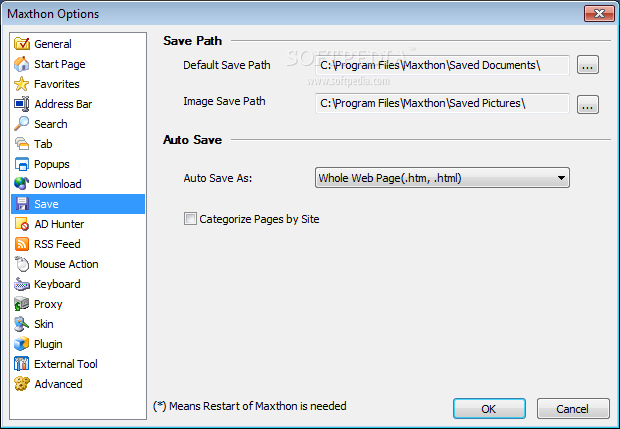The width and height of the screenshot is (620, 429).
Task: Click the Download globe icon
Action: pyautogui.click(x=22, y=184)
